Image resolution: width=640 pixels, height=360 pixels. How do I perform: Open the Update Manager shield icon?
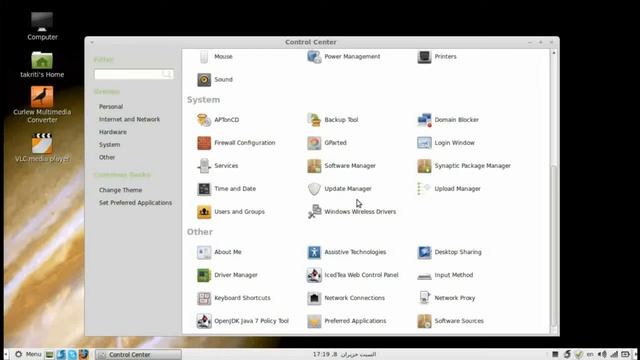pos(314,189)
